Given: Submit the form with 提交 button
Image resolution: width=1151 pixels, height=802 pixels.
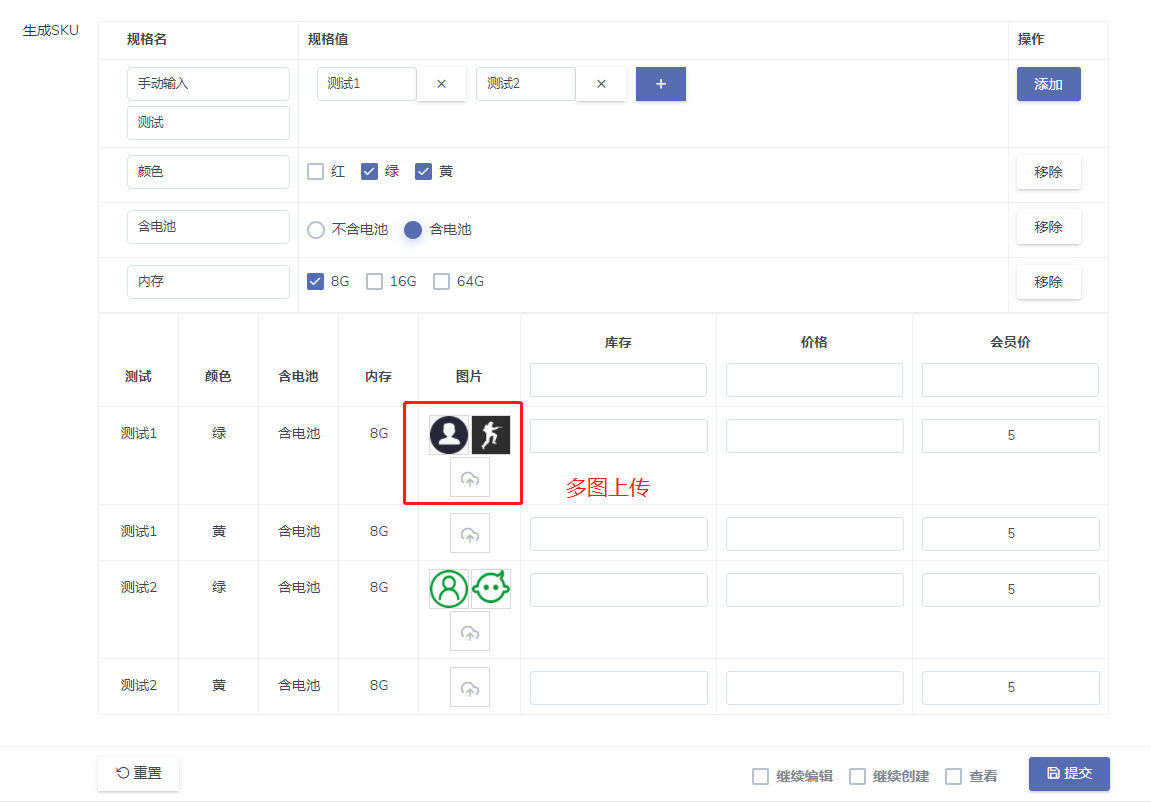Looking at the screenshot, I should click(1069, 773).
